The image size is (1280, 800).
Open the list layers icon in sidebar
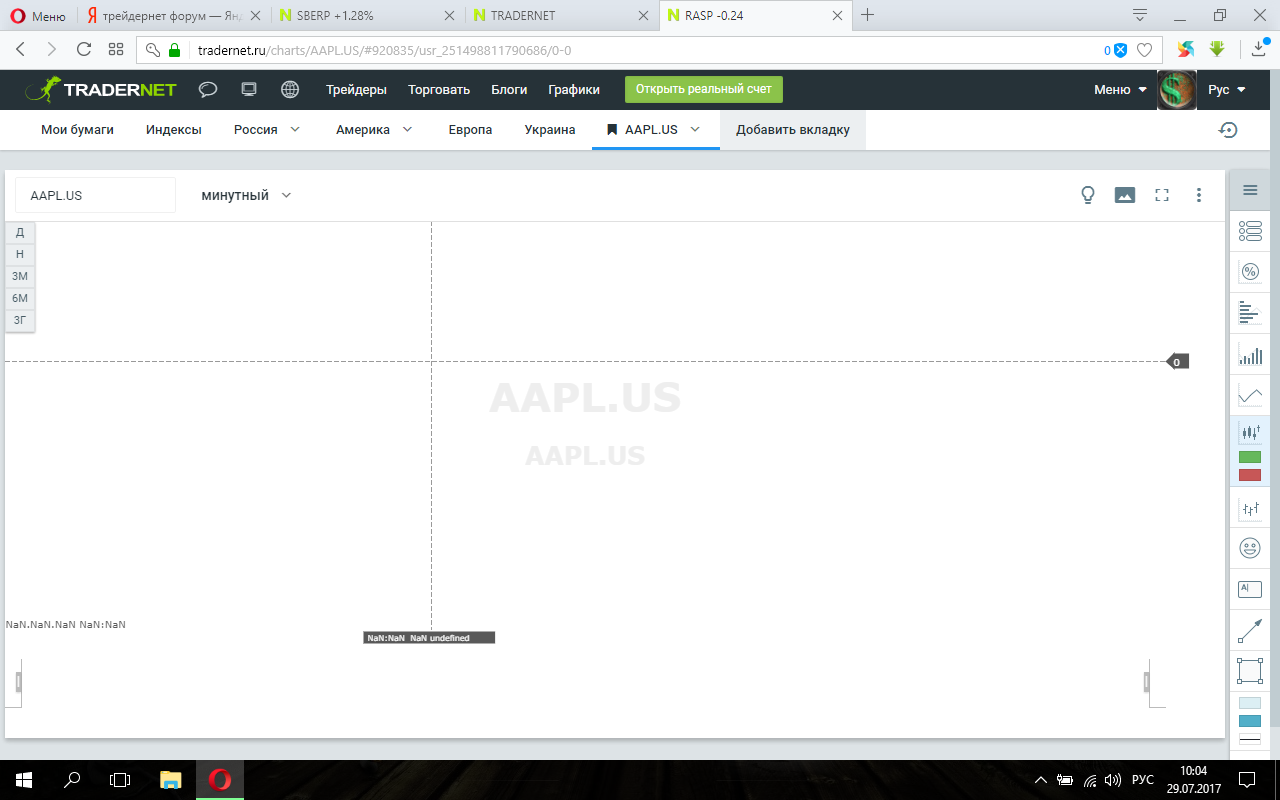coord(1250,231)
